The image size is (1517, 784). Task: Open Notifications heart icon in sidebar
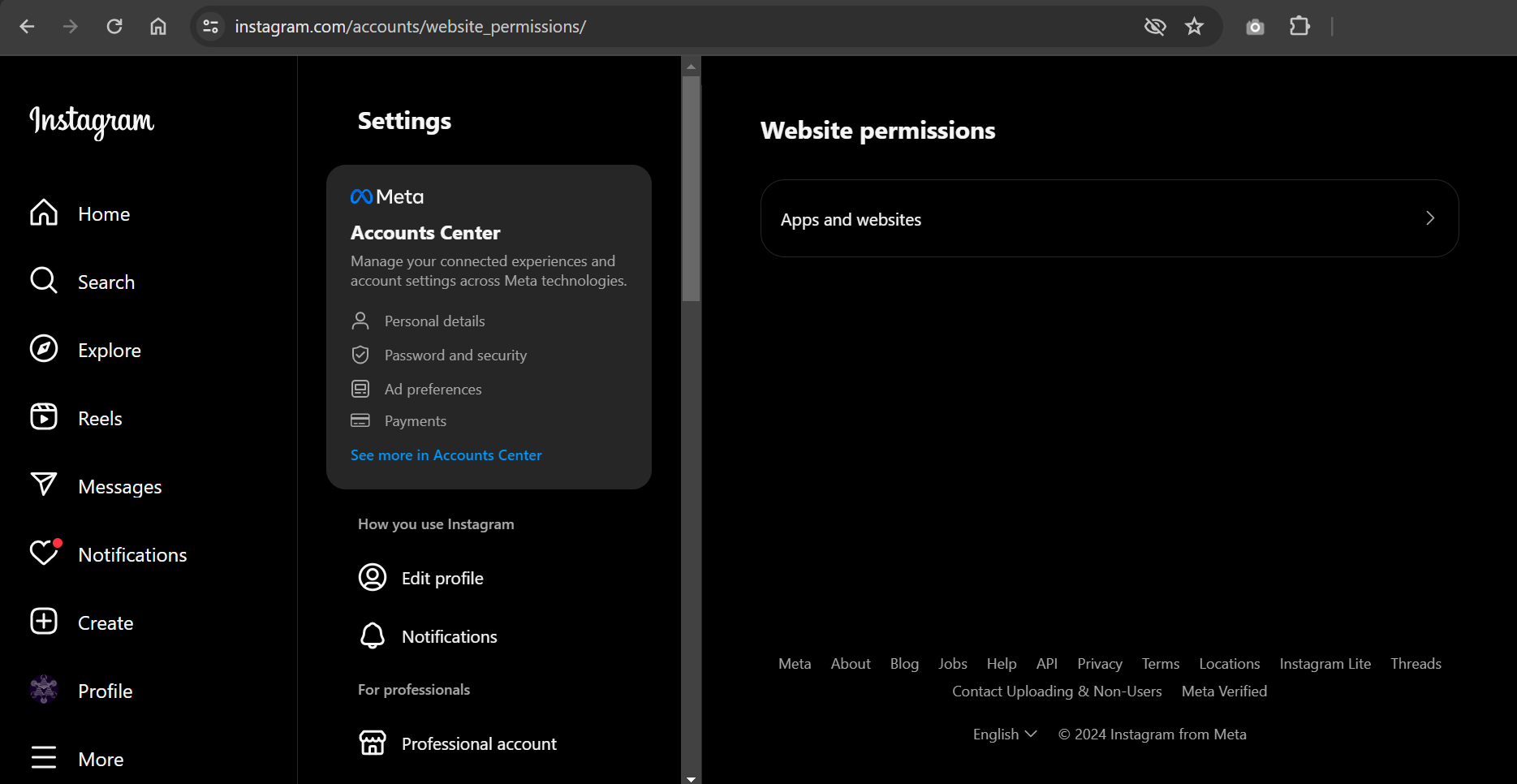coord(44,554)
